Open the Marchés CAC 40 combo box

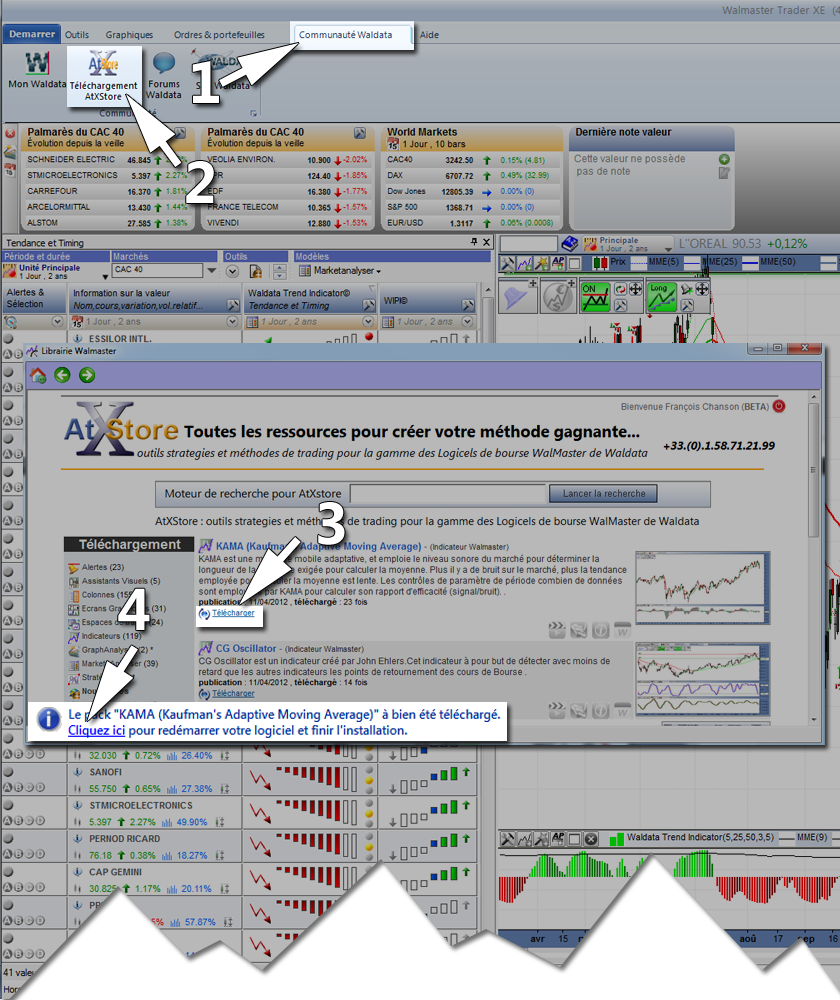click(x=165, y=270)
